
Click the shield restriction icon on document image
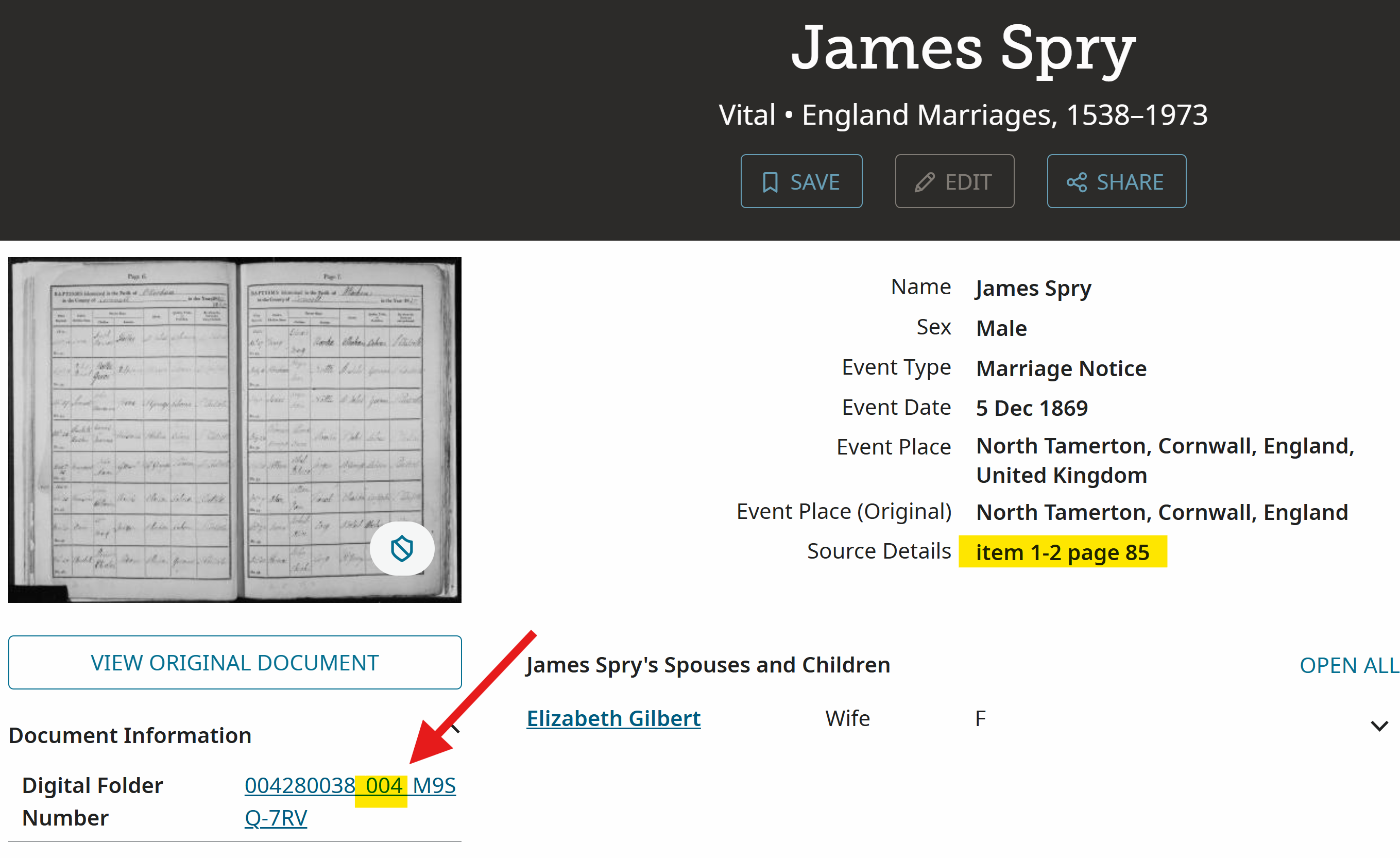[x=402, y=549]
